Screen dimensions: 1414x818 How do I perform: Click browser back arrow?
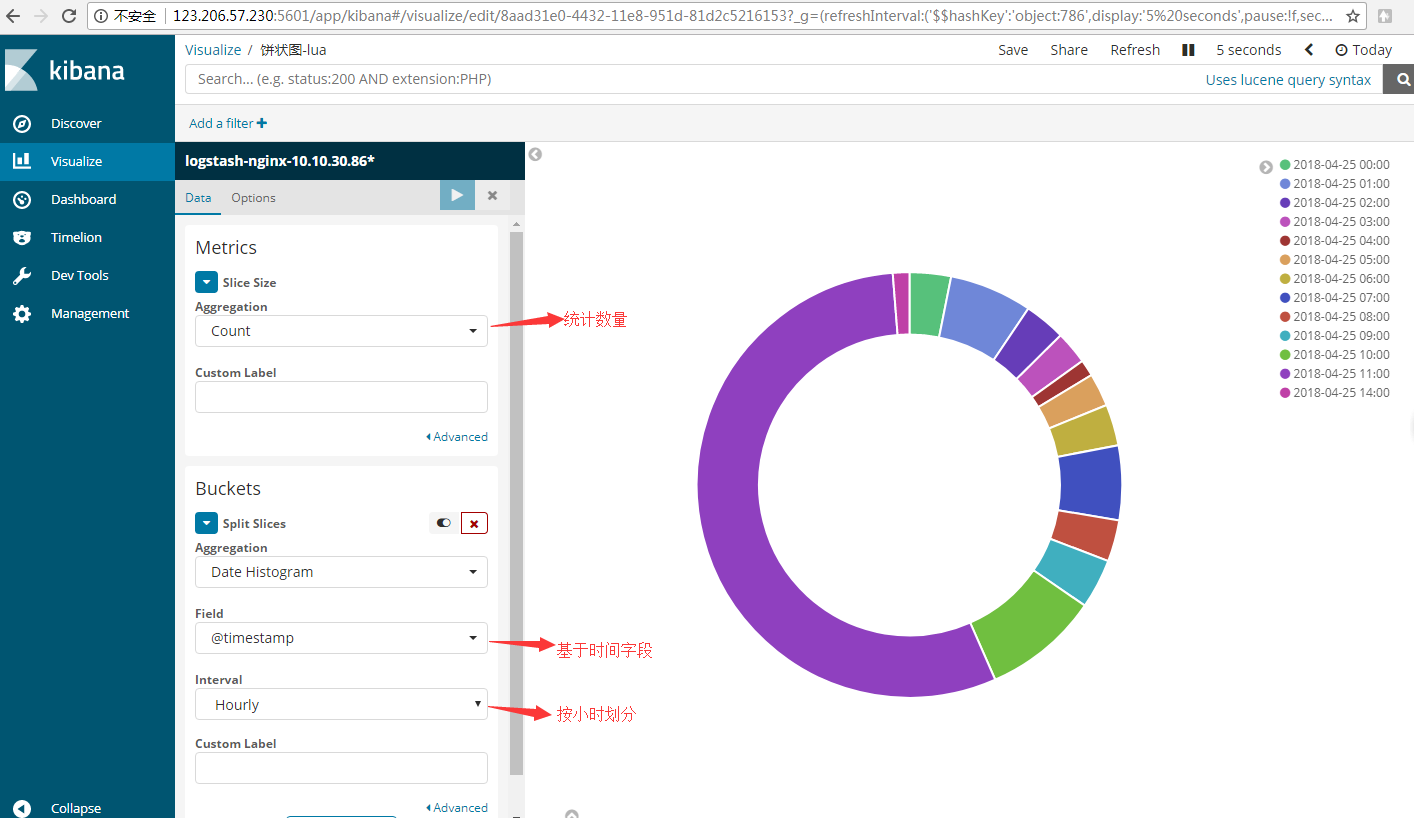point(13,16)
